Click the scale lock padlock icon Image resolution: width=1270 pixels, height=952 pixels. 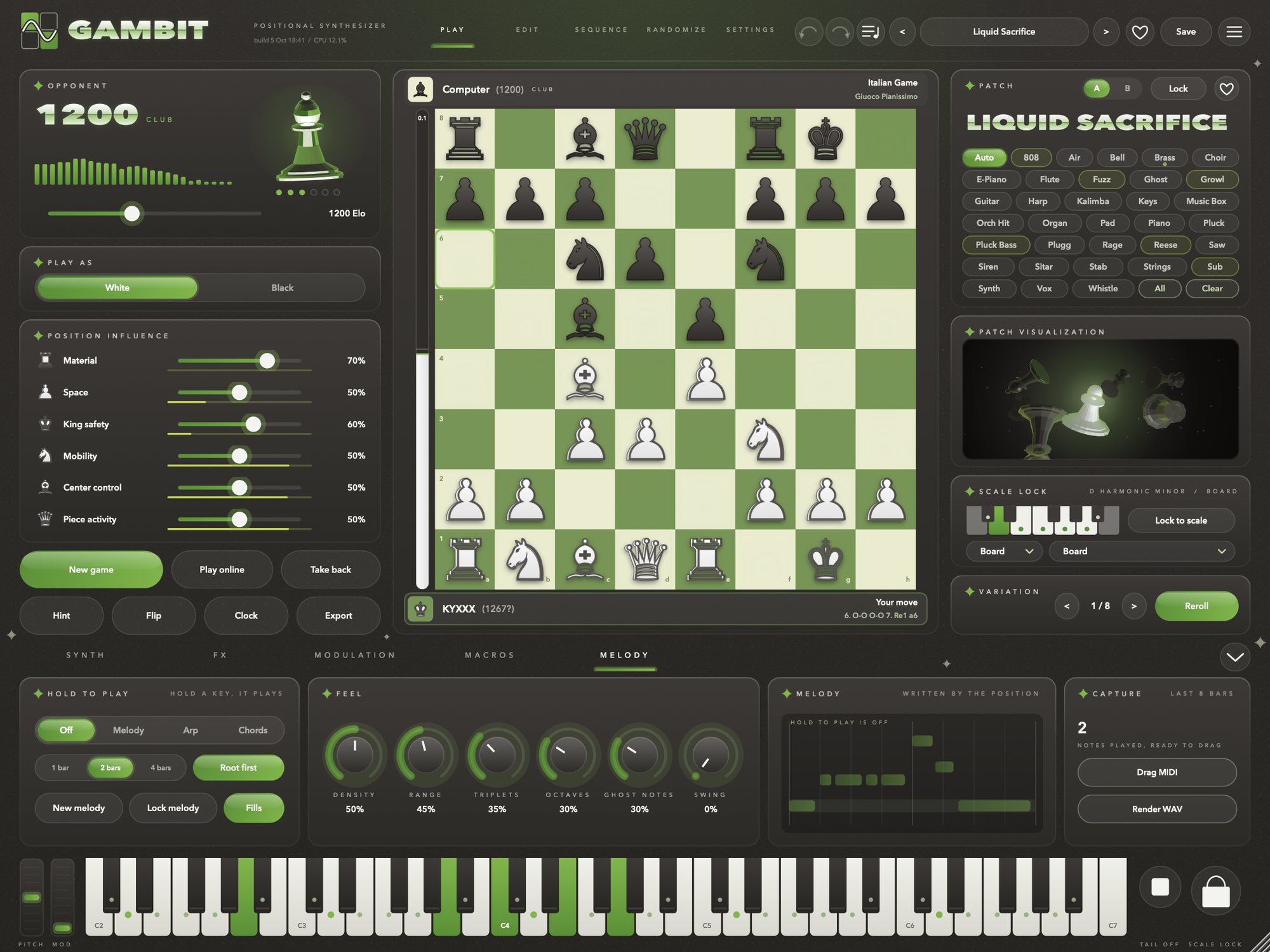1215,890
